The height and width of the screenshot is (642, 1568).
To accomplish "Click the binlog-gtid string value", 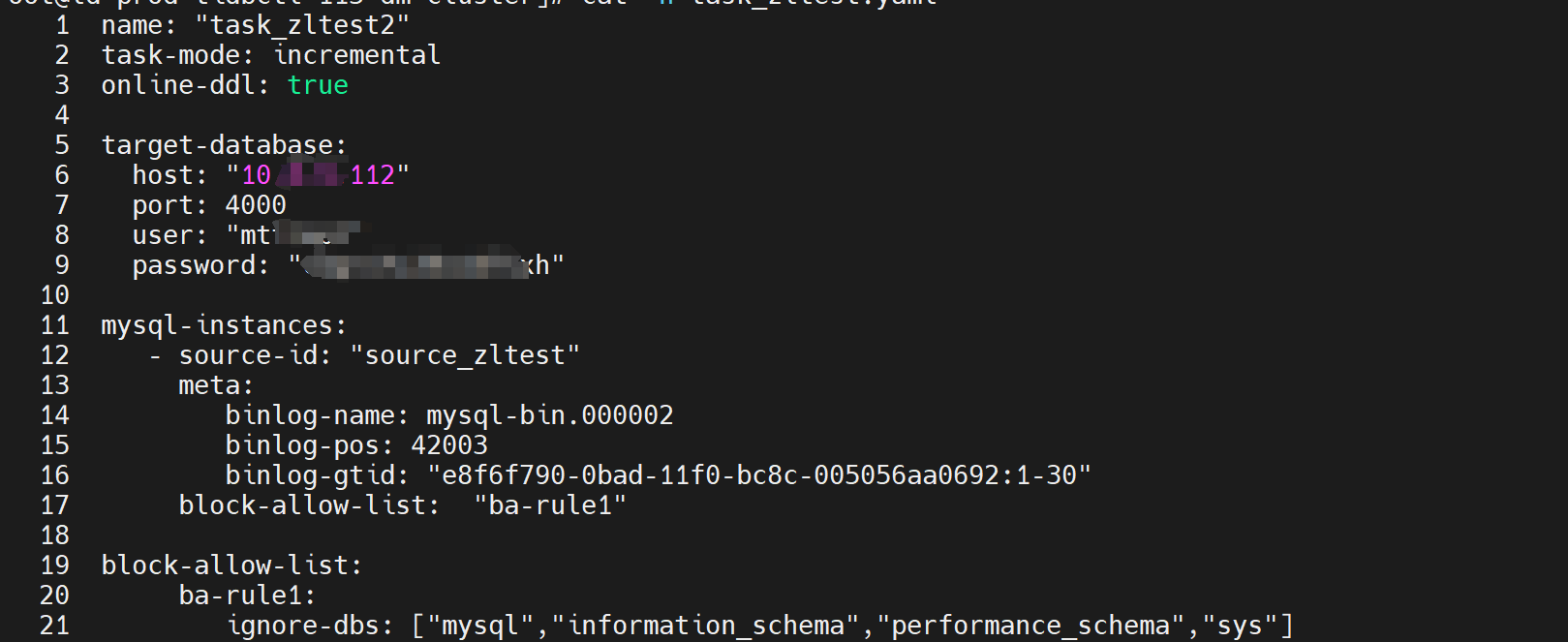I will click(759, 475).
